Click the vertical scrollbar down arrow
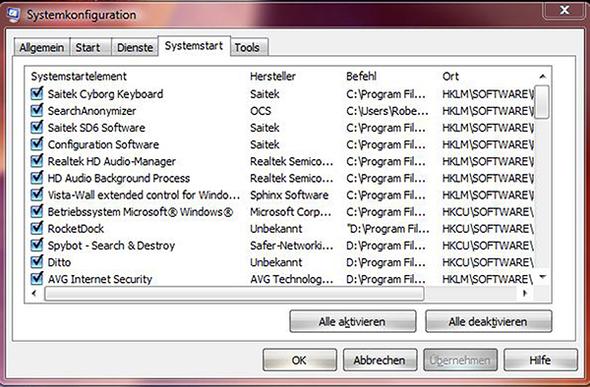The height and width of the screenshot is (387, 590). pos(542,277)
